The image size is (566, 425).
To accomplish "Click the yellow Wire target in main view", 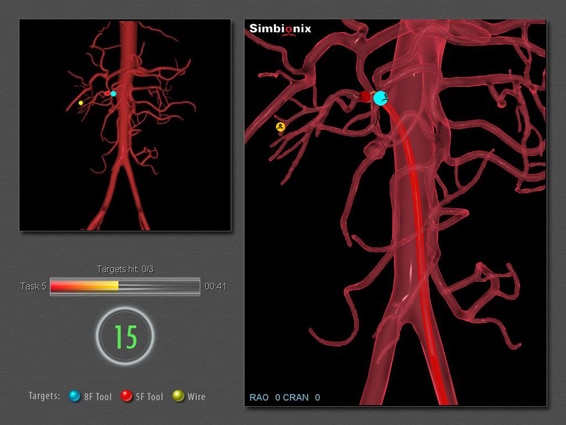I will 280,127.
